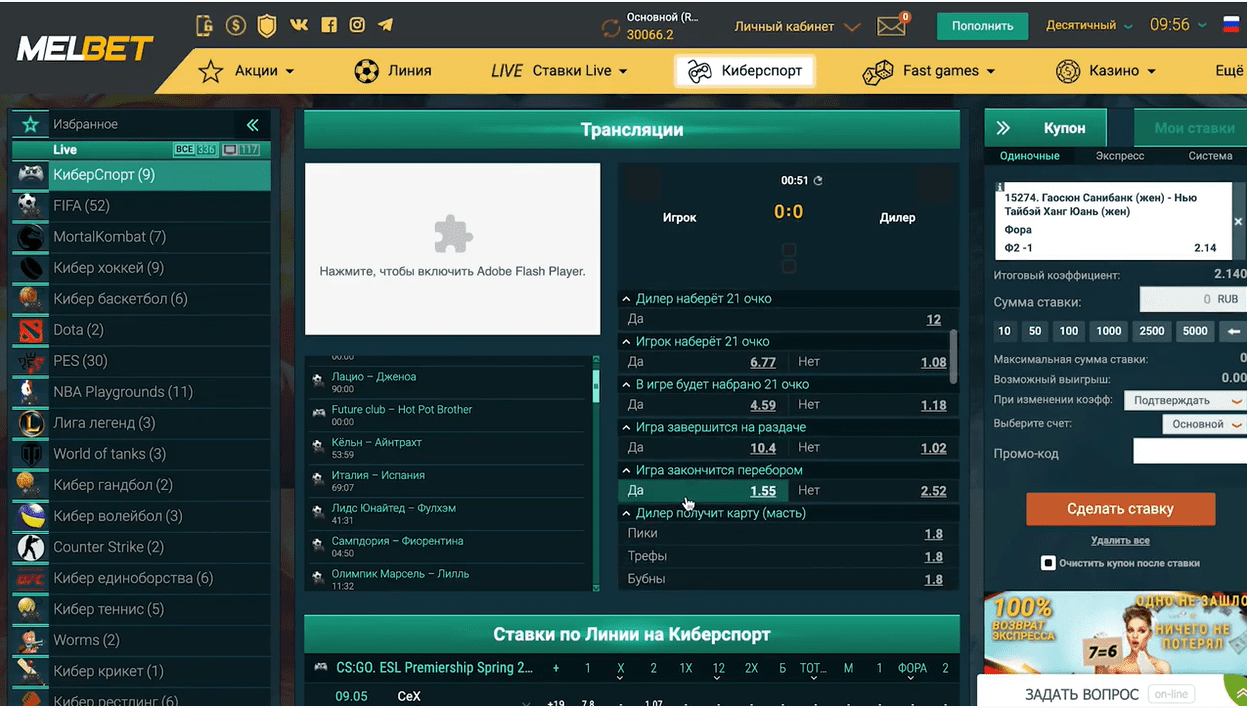This screenshot has width=1247, height=708.
Task: Click the Пополнить deposit button
Action: (982, 27)
